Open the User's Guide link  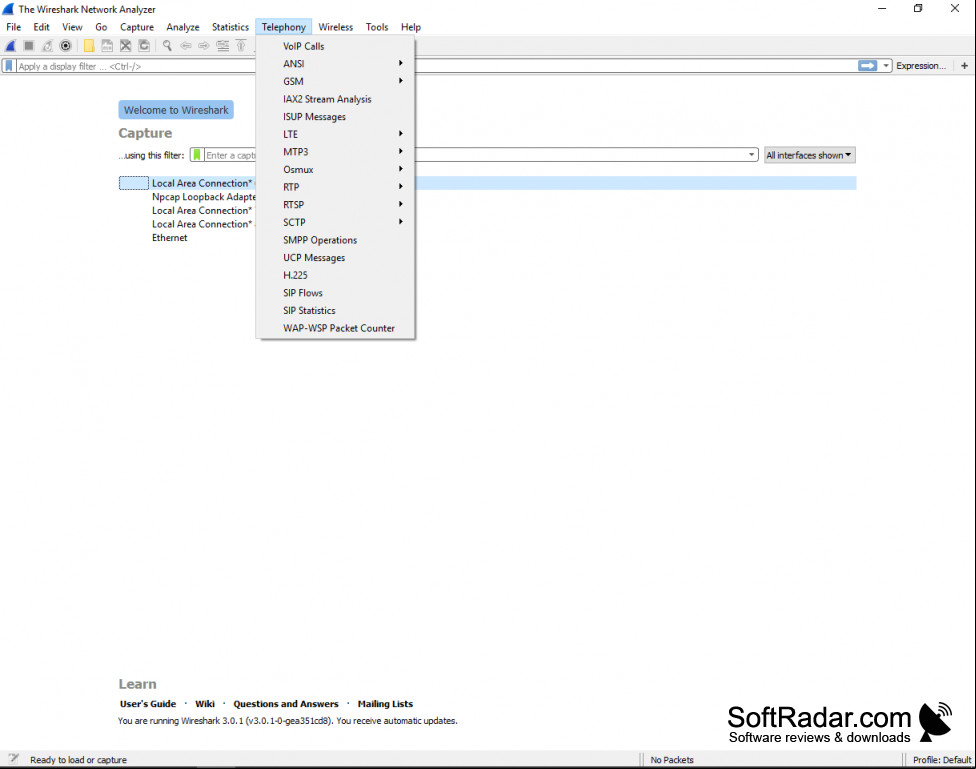148,704
